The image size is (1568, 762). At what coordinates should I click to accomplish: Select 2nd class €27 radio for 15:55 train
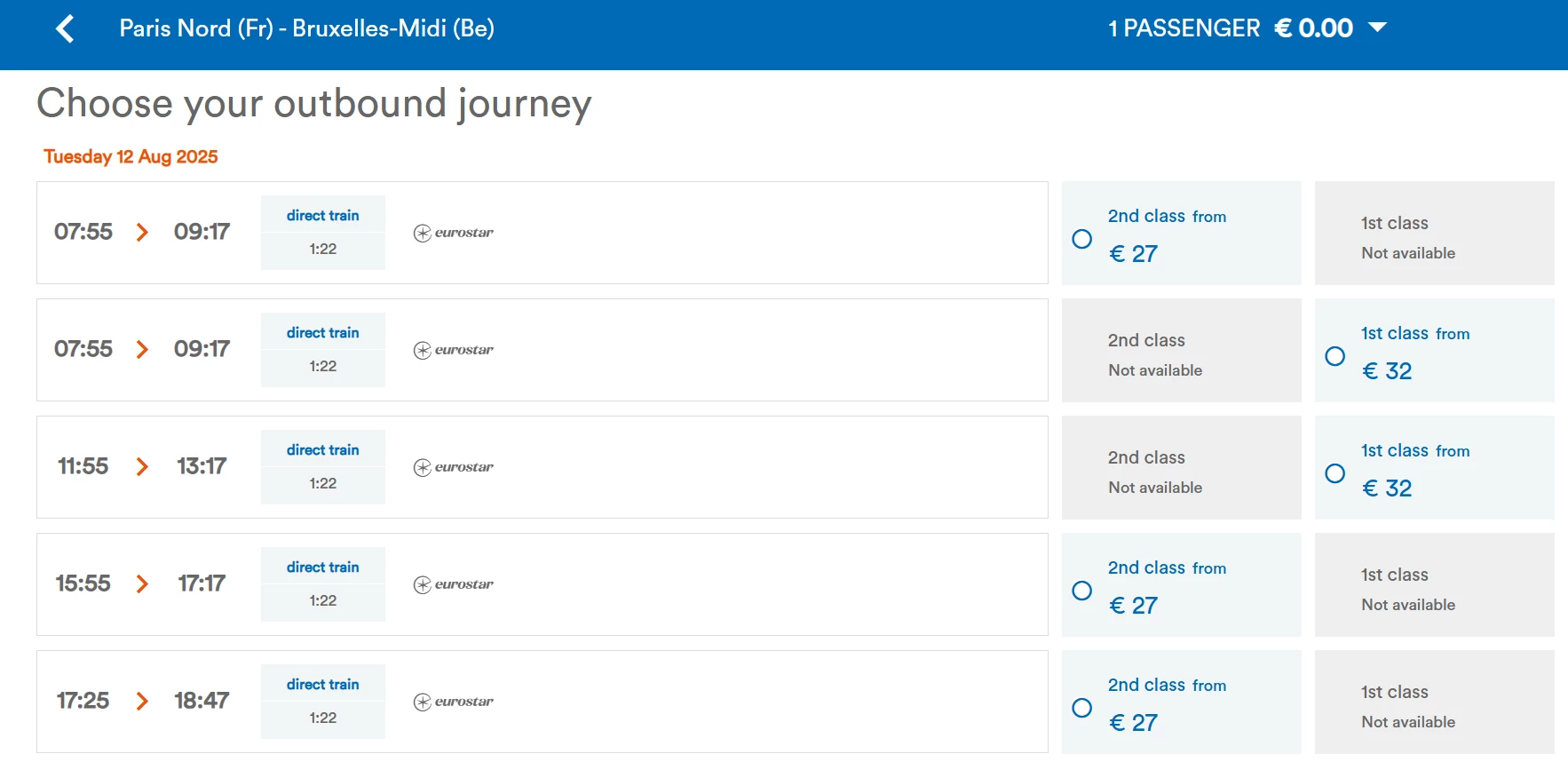click(1081, 591)
